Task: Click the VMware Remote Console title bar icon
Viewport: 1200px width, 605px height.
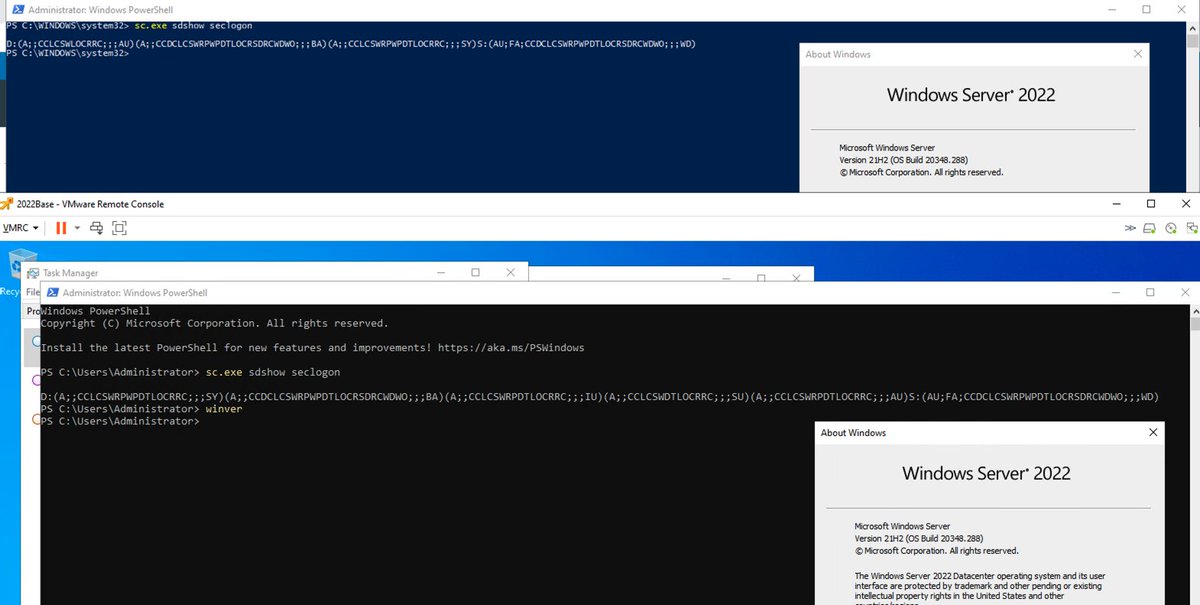Action: 8,204
